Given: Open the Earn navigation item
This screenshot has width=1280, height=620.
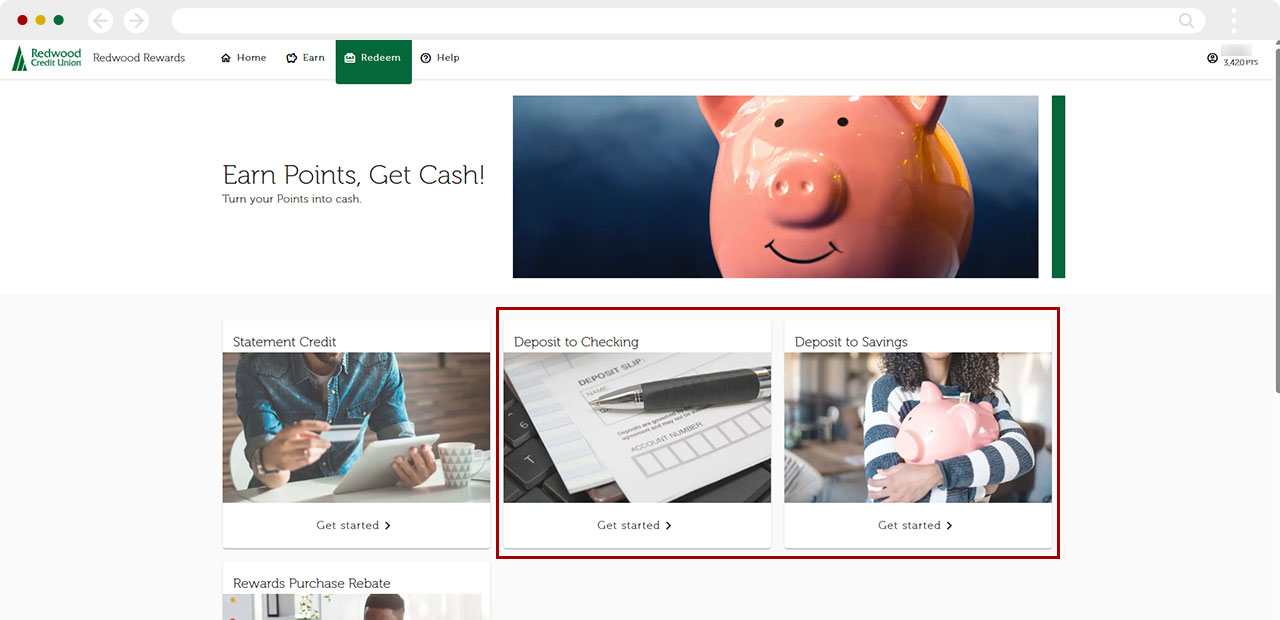Looking at the screenshot, I should (x=305, y=58).
